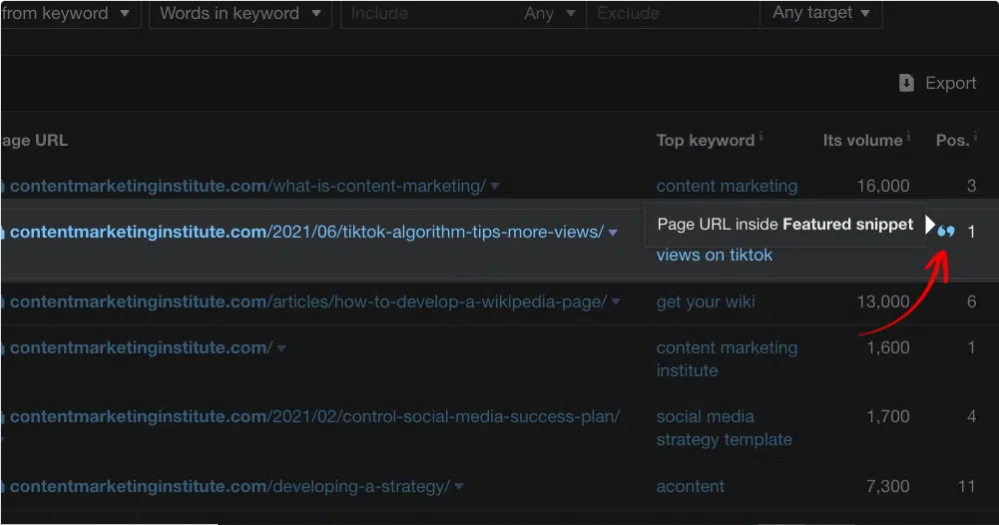Click the featured snippet quote icon

coord(946,231)
